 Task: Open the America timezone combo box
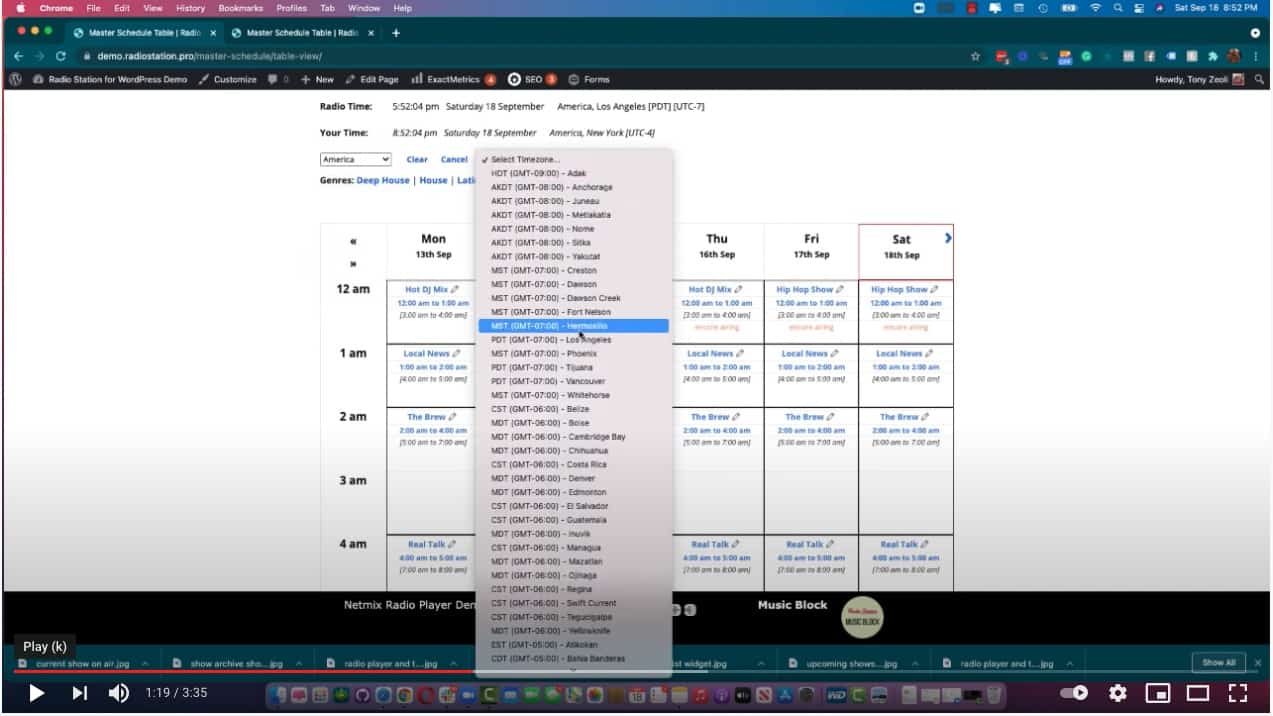tap(355, 159)
